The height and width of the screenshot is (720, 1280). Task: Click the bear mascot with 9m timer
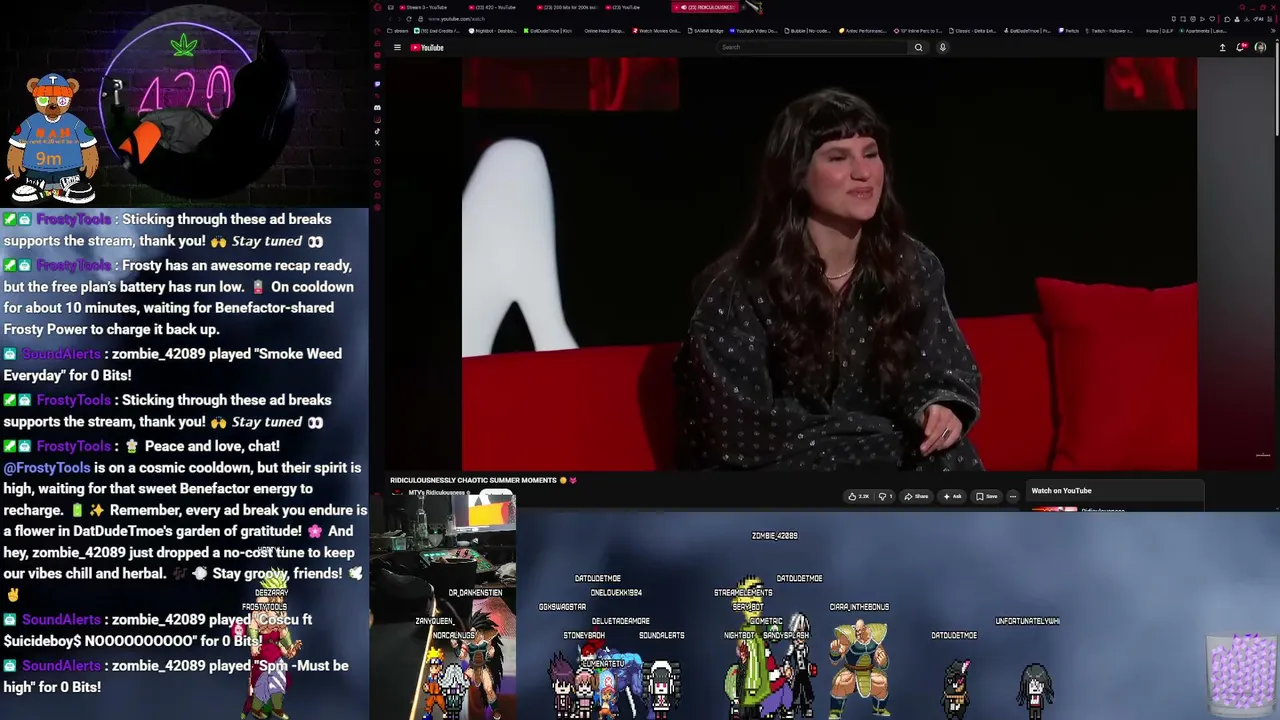click(52, 138)
